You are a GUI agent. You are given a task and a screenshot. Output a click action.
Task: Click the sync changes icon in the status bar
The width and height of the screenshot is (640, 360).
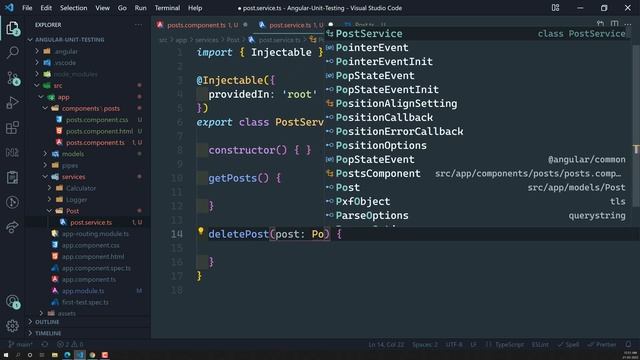click(x=44, y=344)
